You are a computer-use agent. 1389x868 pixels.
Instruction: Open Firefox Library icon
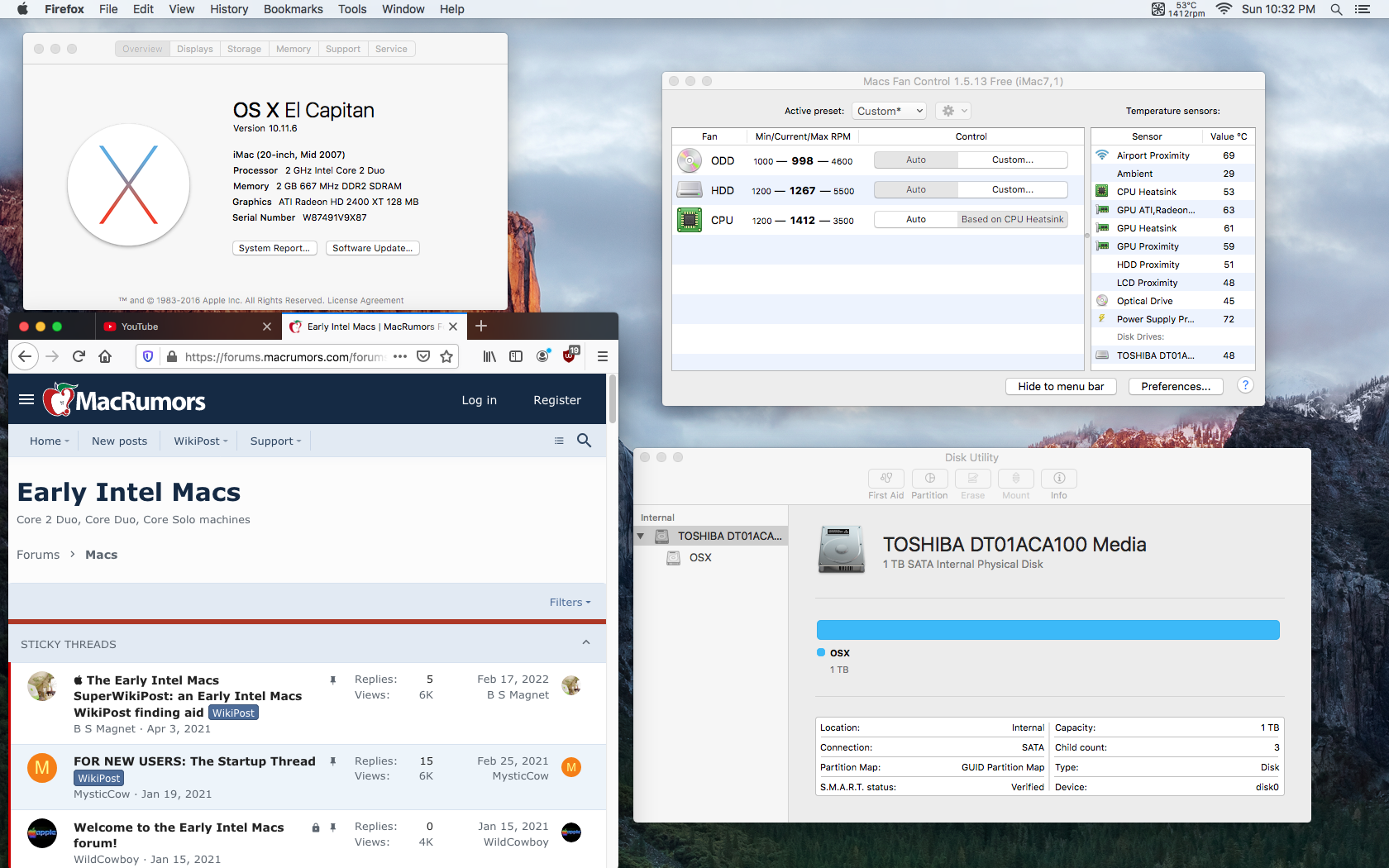[489, 356]
